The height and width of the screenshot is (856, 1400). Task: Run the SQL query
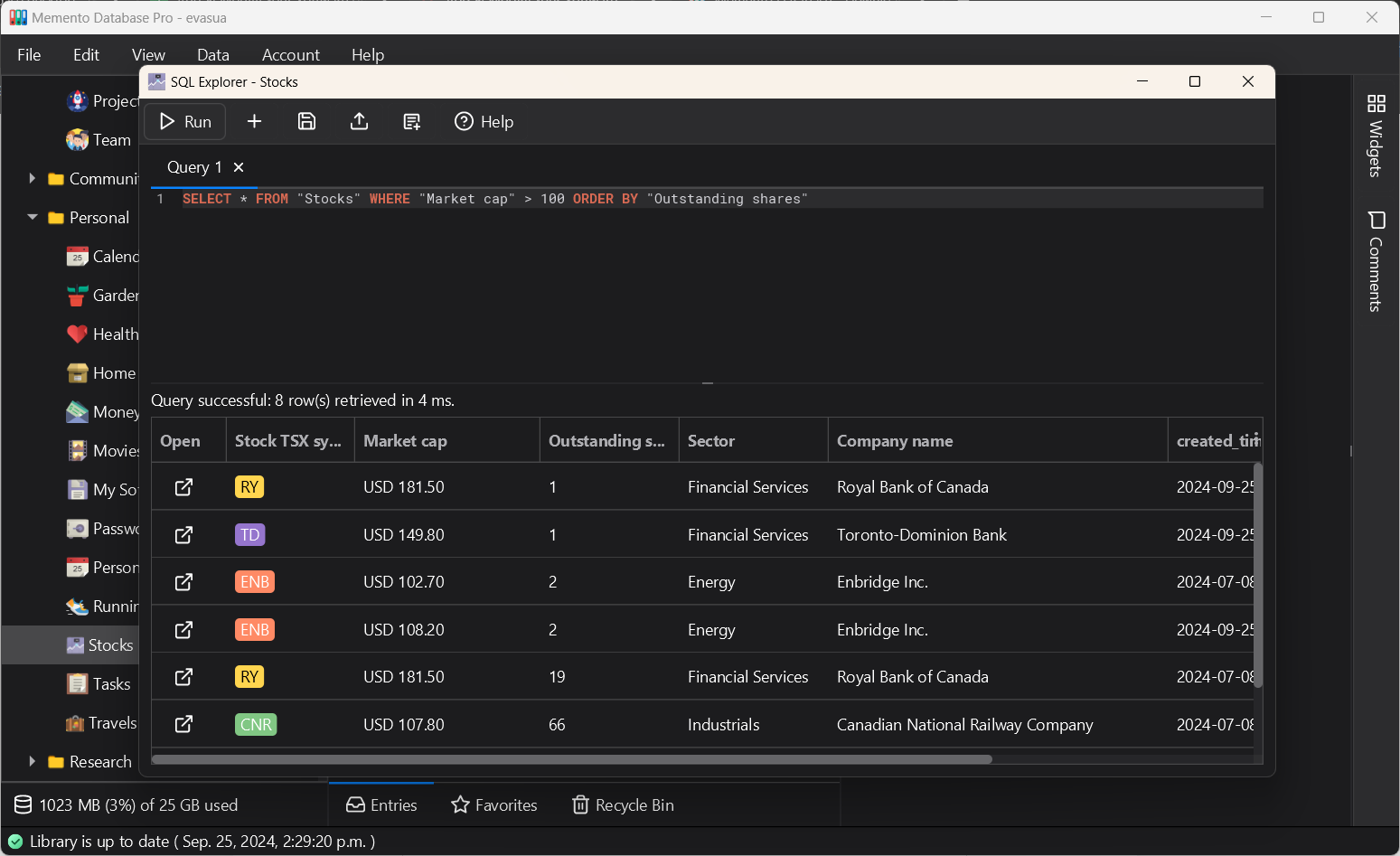tap(185, 122)
